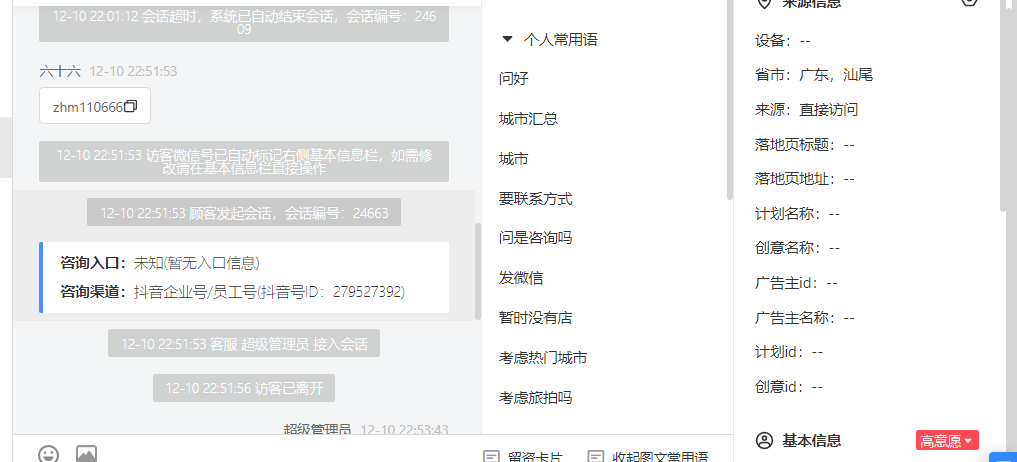The height and width of the screenshot is (462, 1017).
Task: Open the 高意愿 intent dropdown
Action: (947, 441)
